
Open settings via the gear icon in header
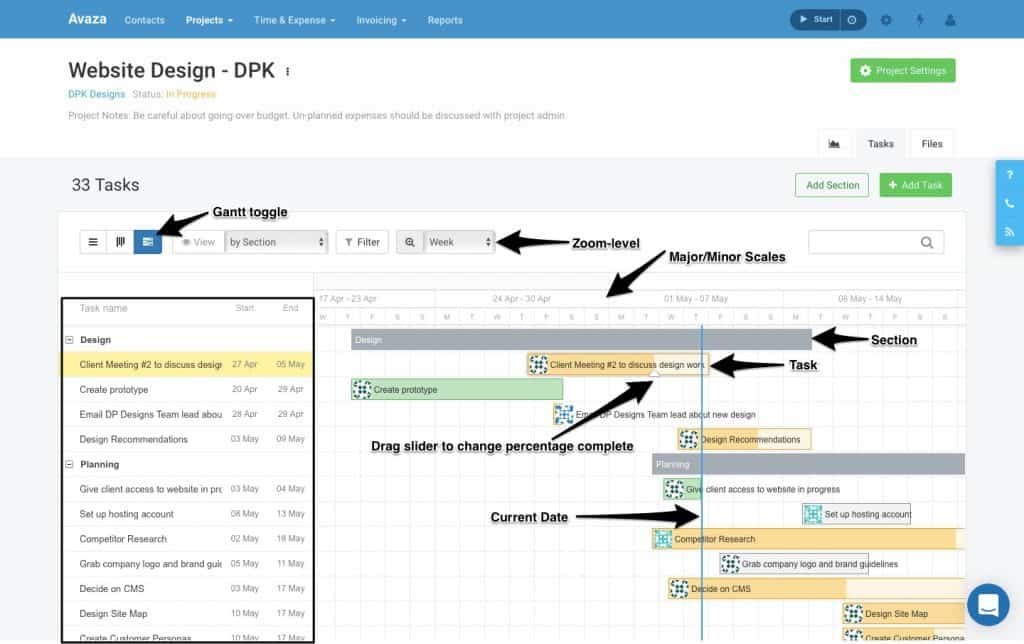[x=886, y=19]
